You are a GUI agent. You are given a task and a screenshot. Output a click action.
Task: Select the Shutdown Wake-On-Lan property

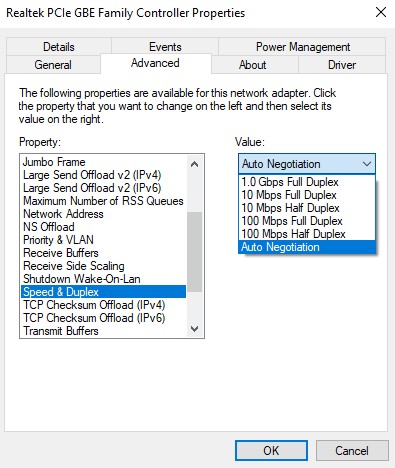(x=103, y=279)
